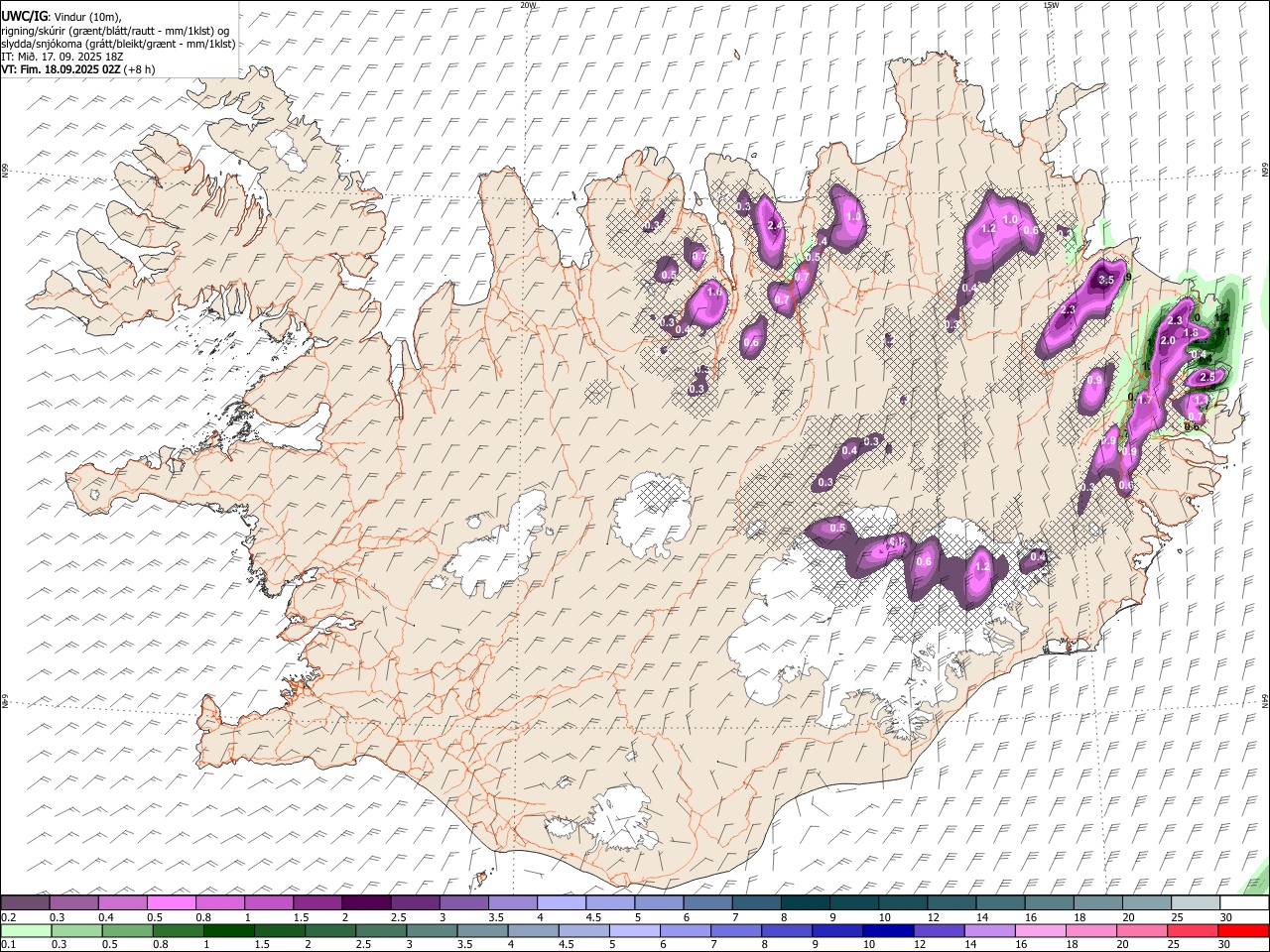Select lower scale swatch between 14 and 16
Screen dimensions: 1270x952
tap(989, 931)
